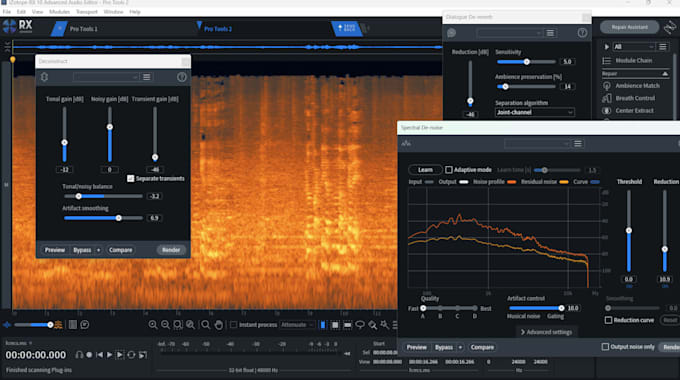Open Deconstruct help
The image size is (680, 380).
(182, 77)
